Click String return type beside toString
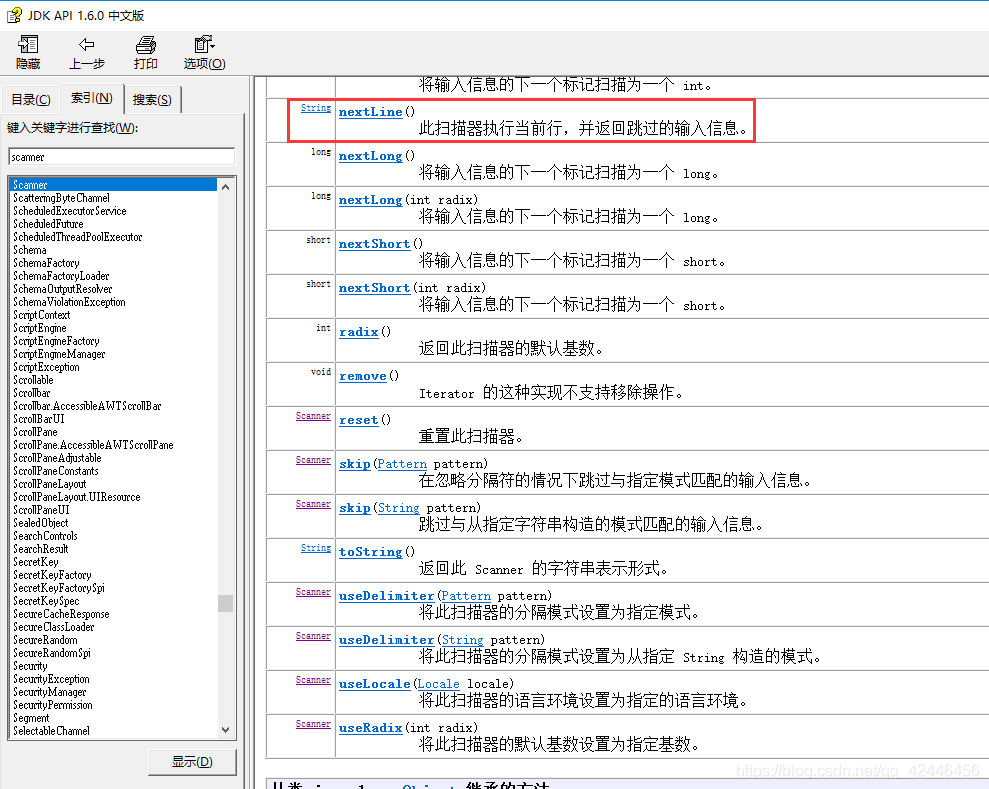The width and height of the screenshot is (989, 789). (315, 548)
